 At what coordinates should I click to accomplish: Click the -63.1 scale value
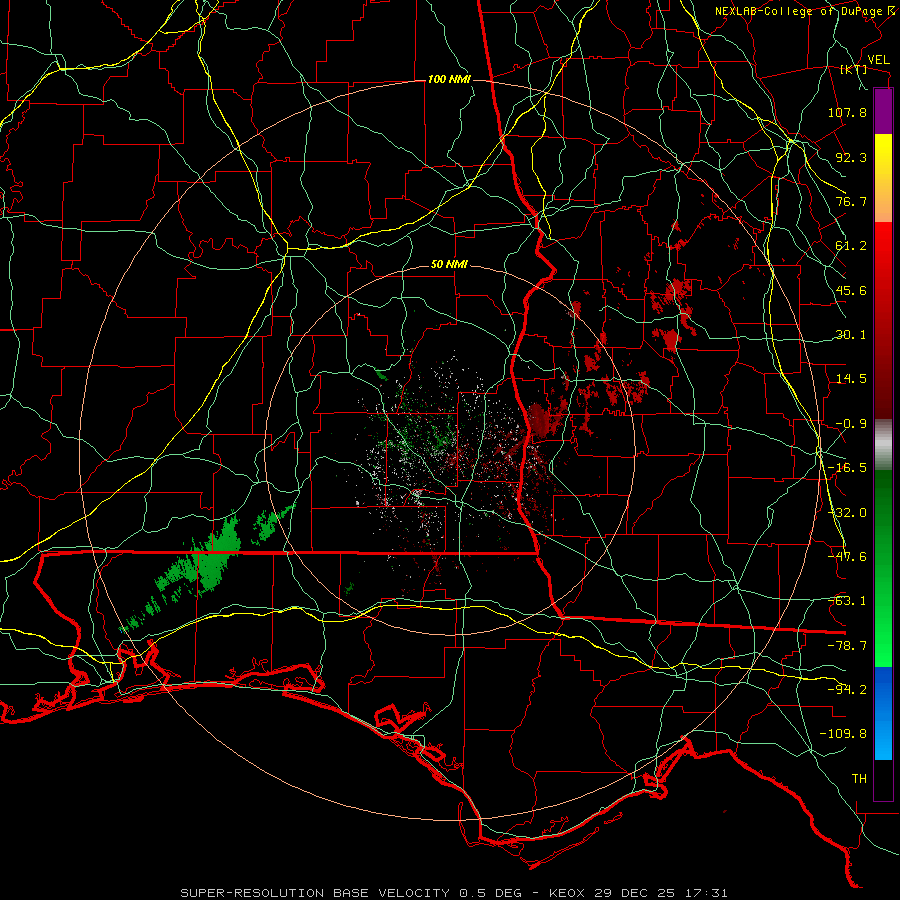(x=847, y=601)
